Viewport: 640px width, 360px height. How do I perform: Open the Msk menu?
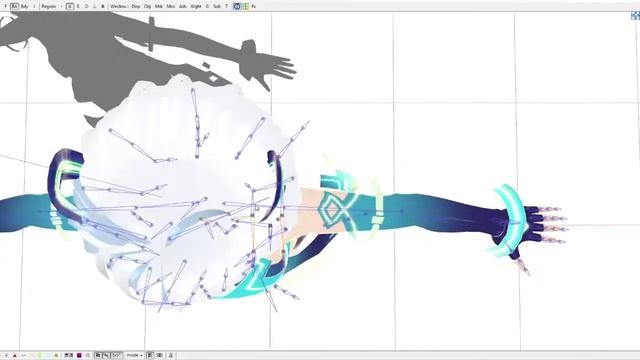coord(159,7)
